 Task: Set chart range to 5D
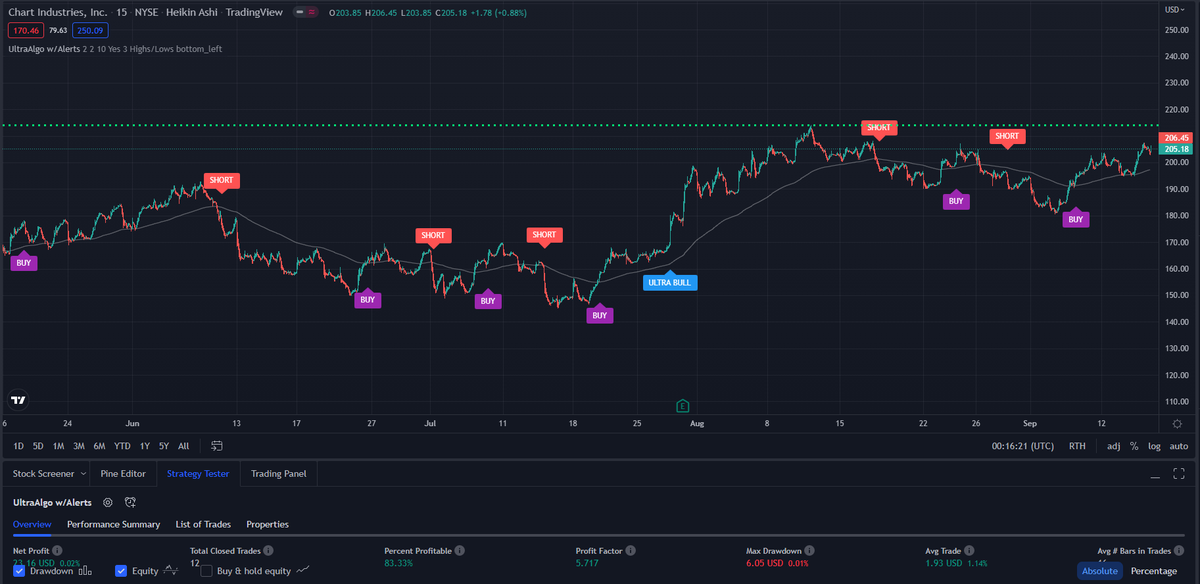pyautogui.click(x=38, y=446)
